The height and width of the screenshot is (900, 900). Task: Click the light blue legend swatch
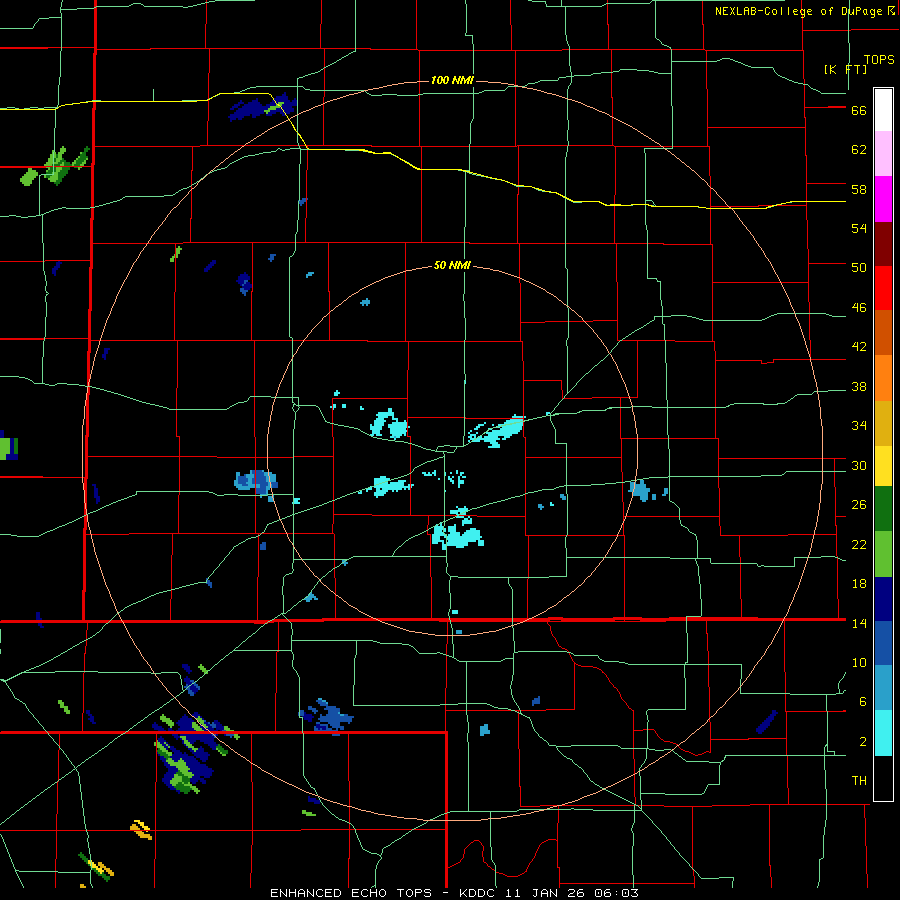coord(883,688)
